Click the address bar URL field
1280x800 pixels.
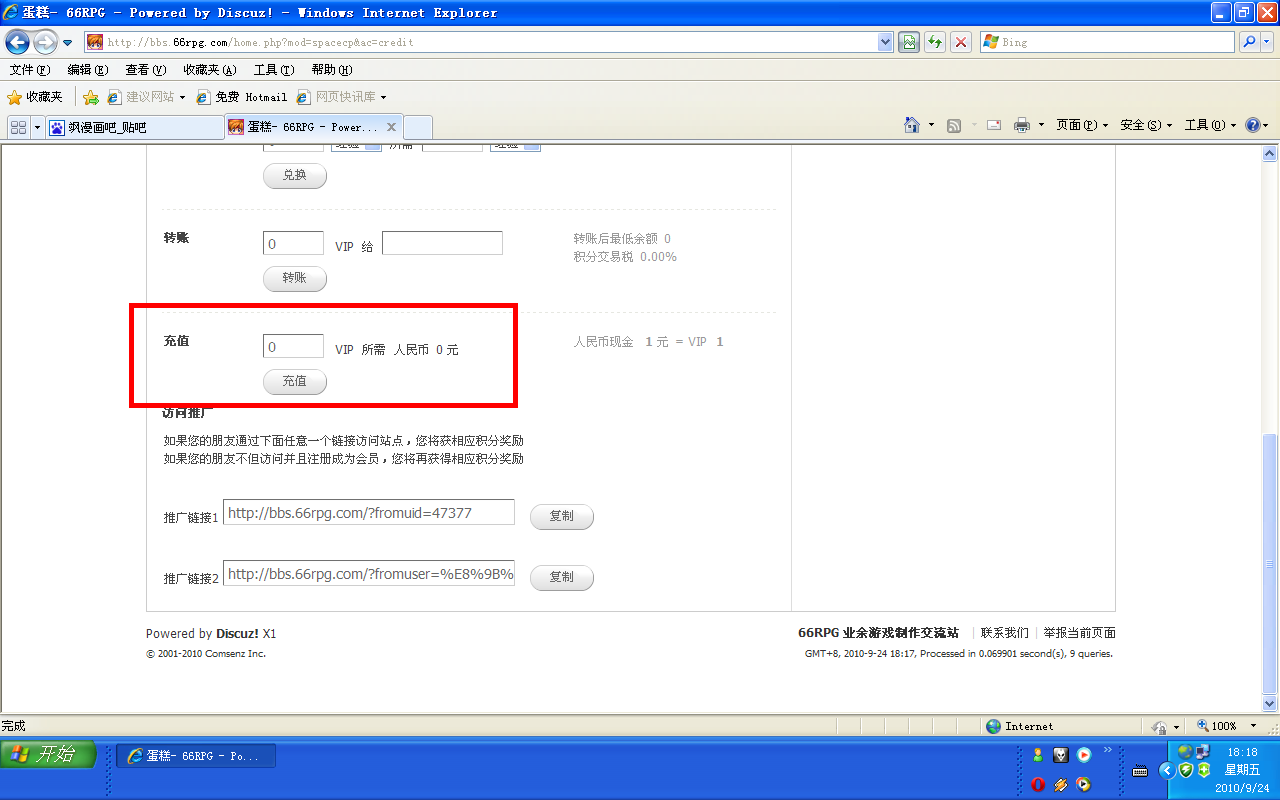point(480,42)
